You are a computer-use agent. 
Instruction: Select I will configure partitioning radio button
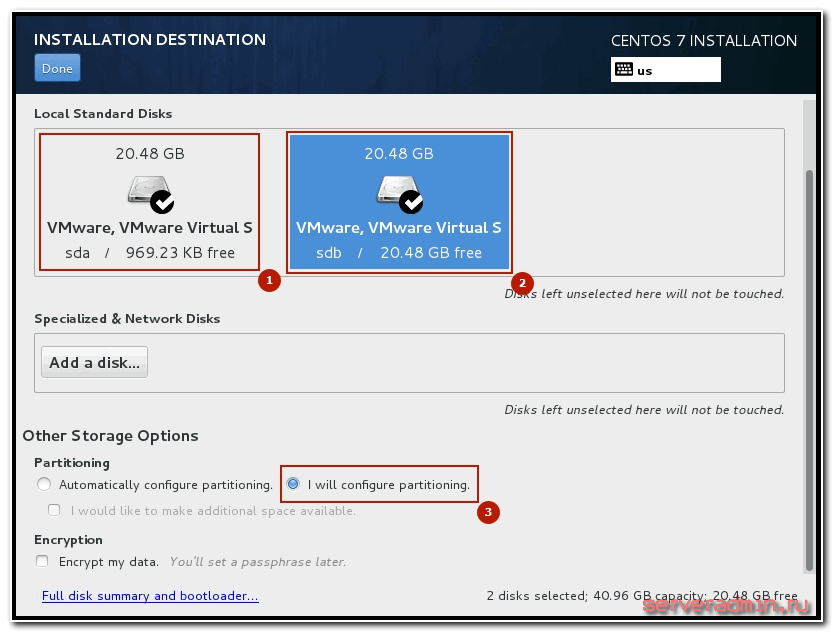(293, 484)
